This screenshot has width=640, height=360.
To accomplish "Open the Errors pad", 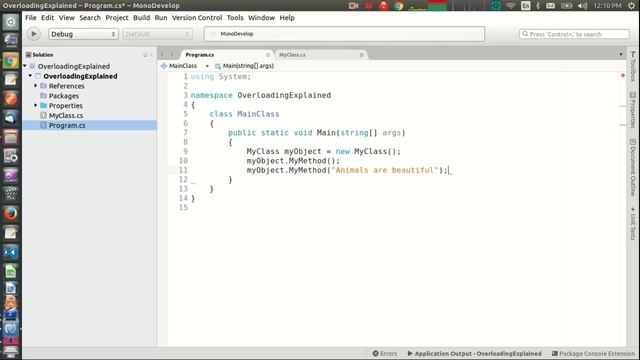I will (384, 353).
